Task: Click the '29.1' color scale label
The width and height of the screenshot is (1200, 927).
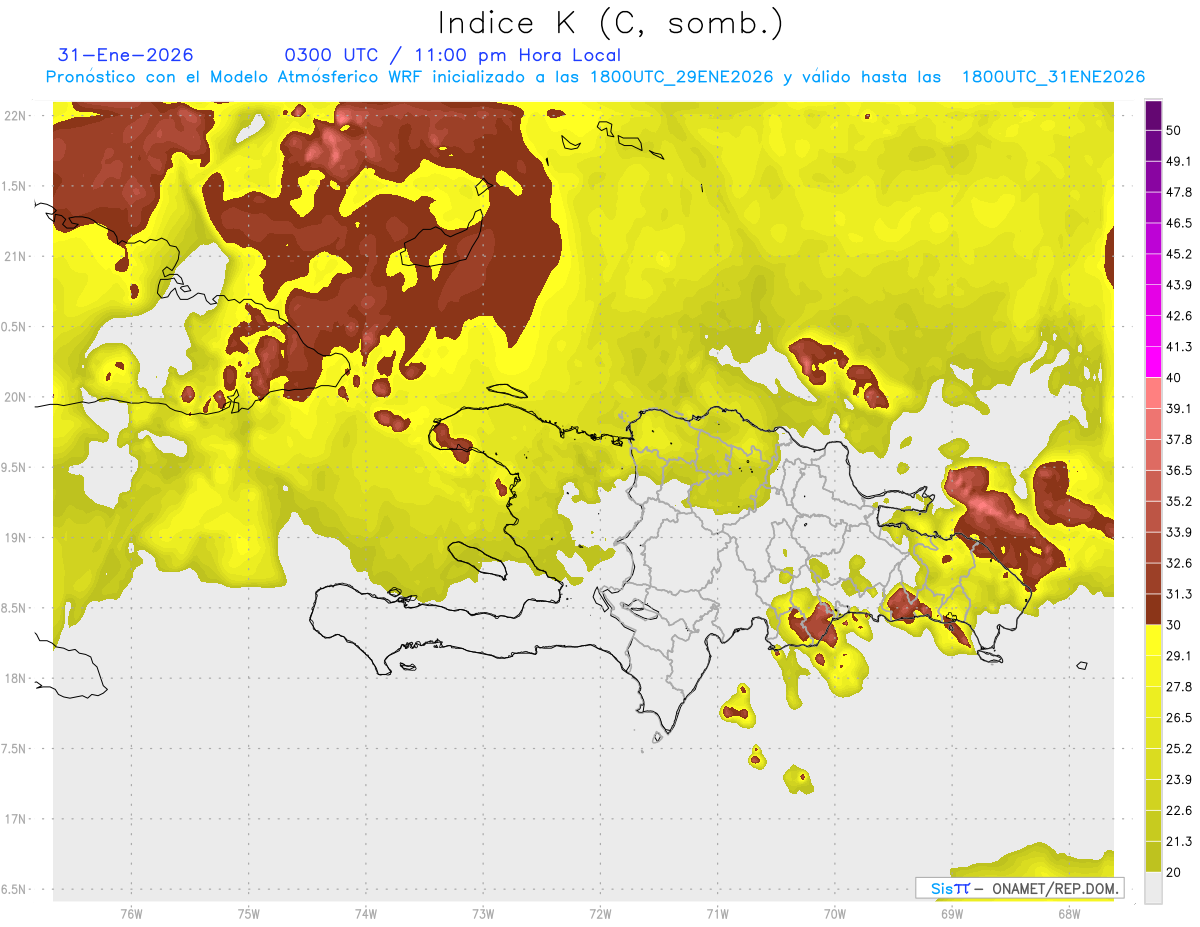Action: 1179,656
